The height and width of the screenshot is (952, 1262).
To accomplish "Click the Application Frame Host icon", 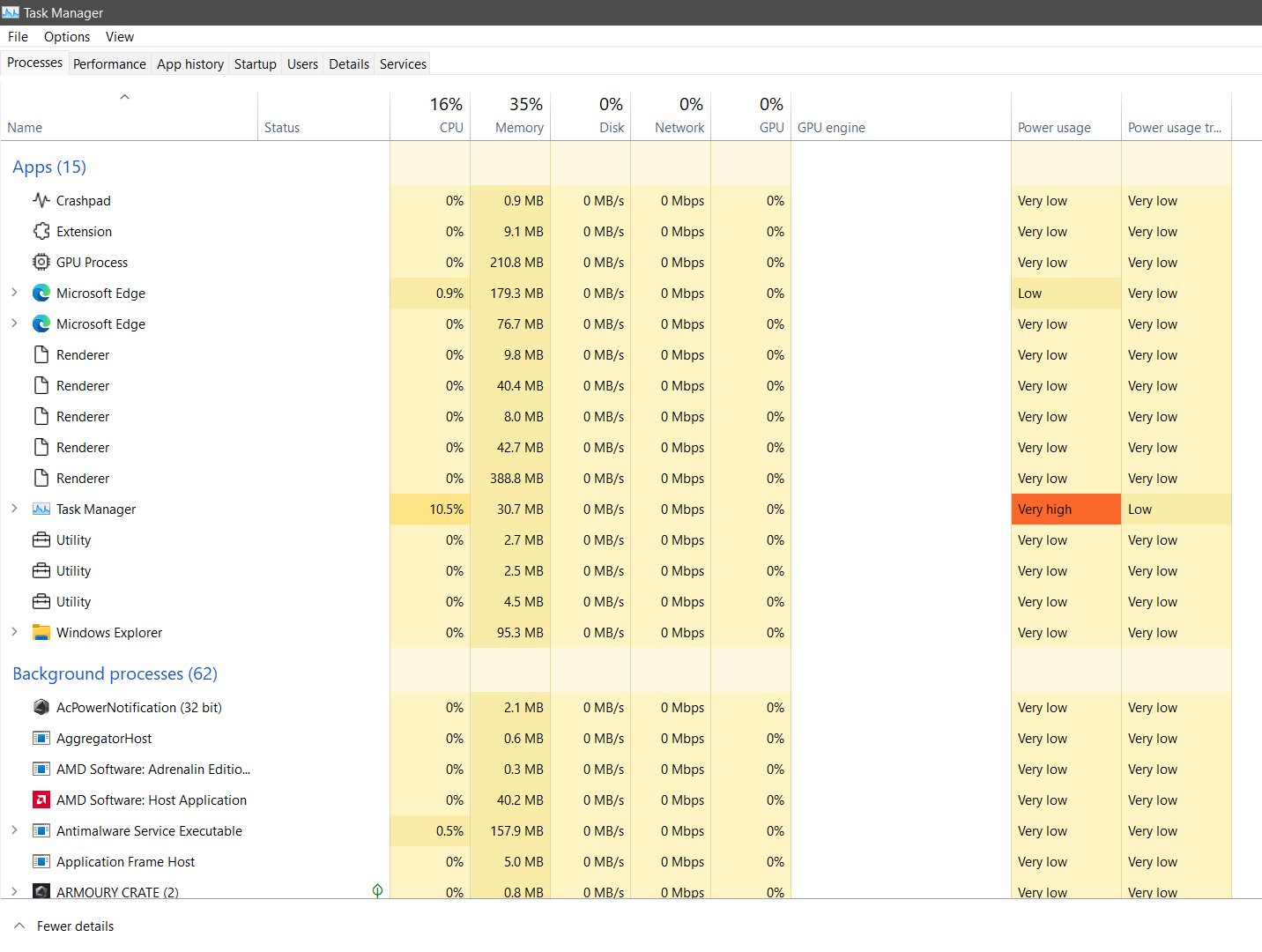I will pyautogui.click(x=41, y=861).
